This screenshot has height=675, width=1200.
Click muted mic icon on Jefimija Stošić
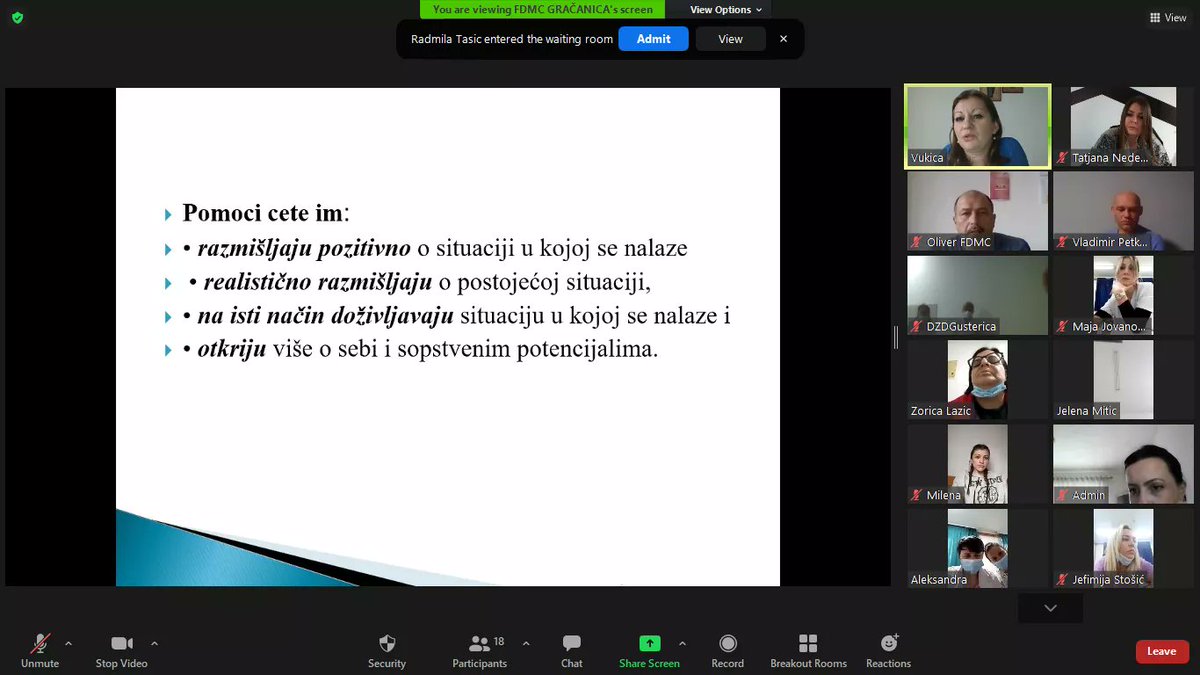(1063, 580)
